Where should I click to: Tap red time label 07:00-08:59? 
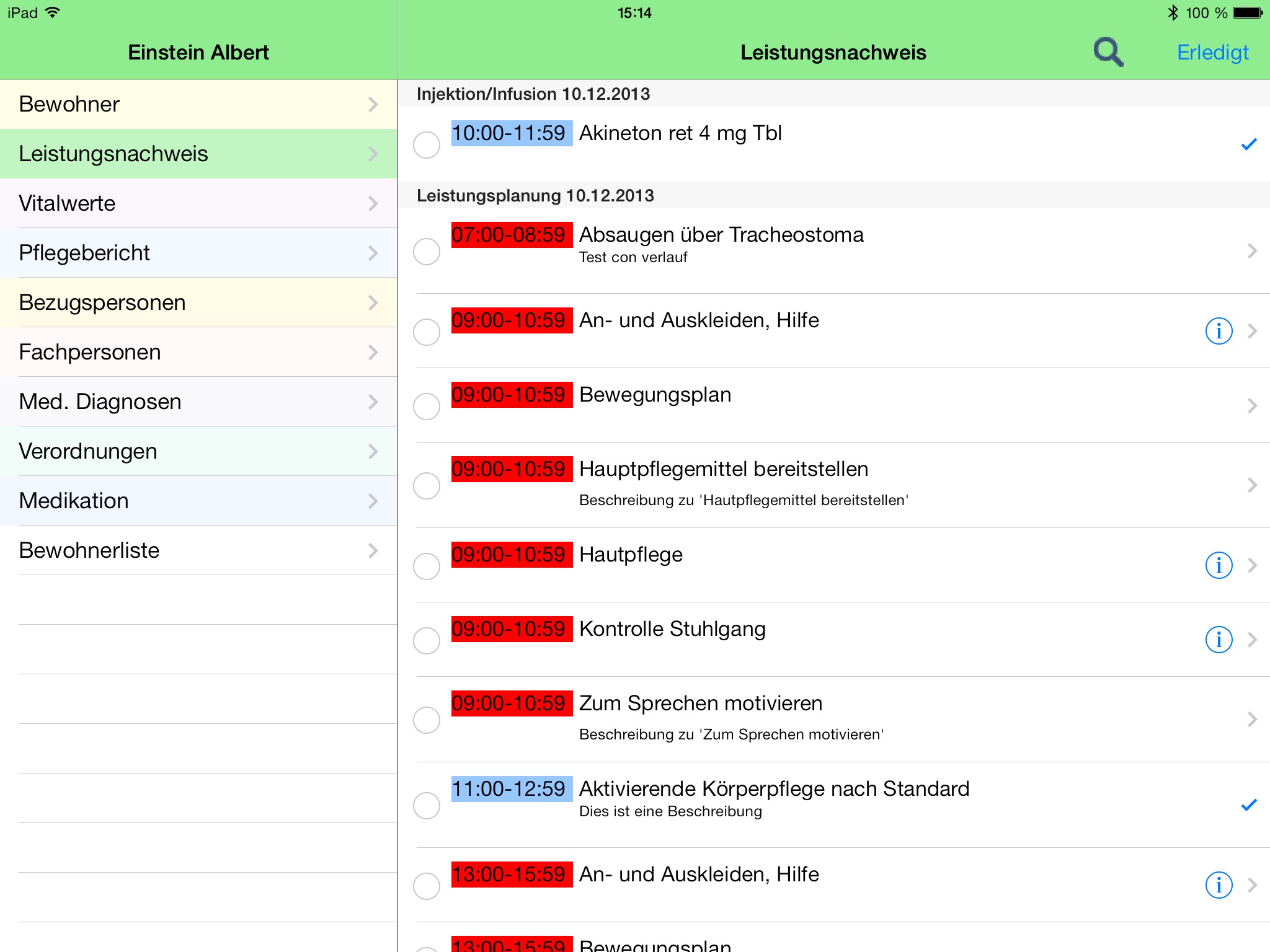point(512,235)
